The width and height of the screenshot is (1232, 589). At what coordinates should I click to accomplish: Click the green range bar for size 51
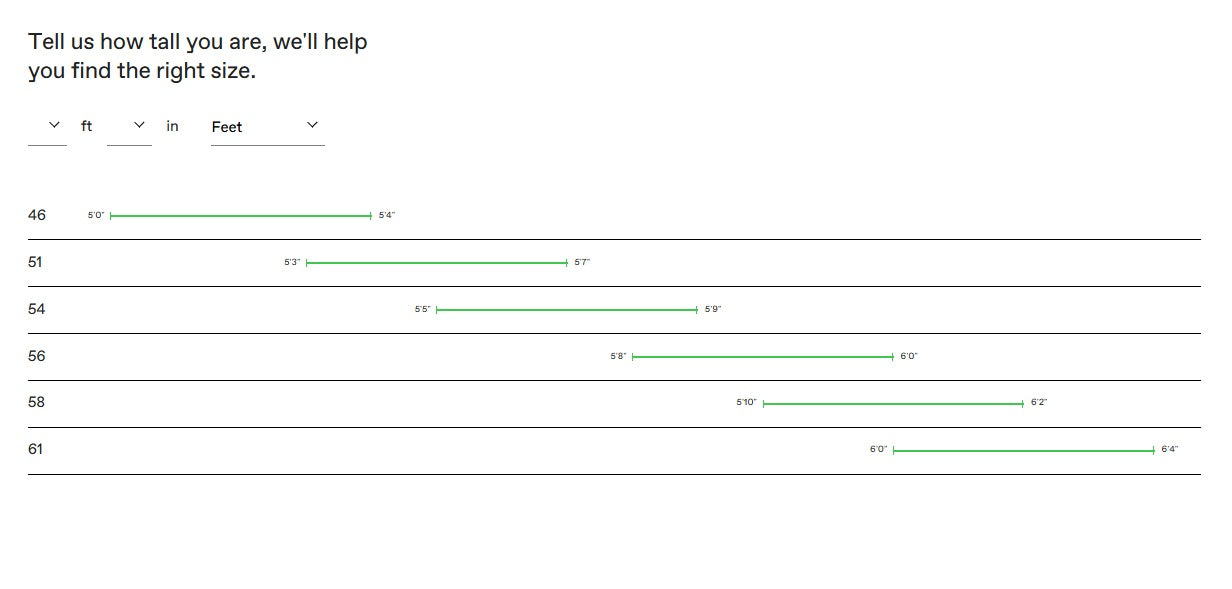(x=436, y=263)
